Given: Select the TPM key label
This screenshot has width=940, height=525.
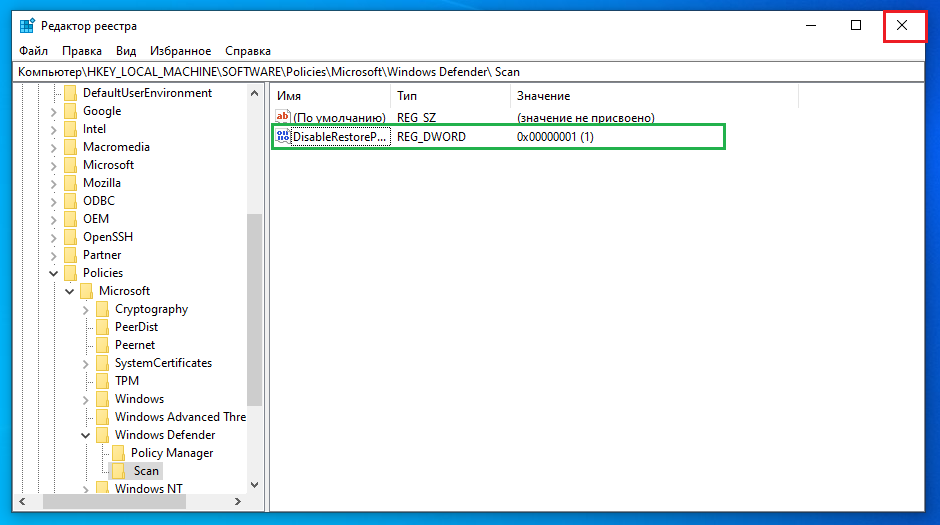Looking at the screenshot, I should [127, 381].
